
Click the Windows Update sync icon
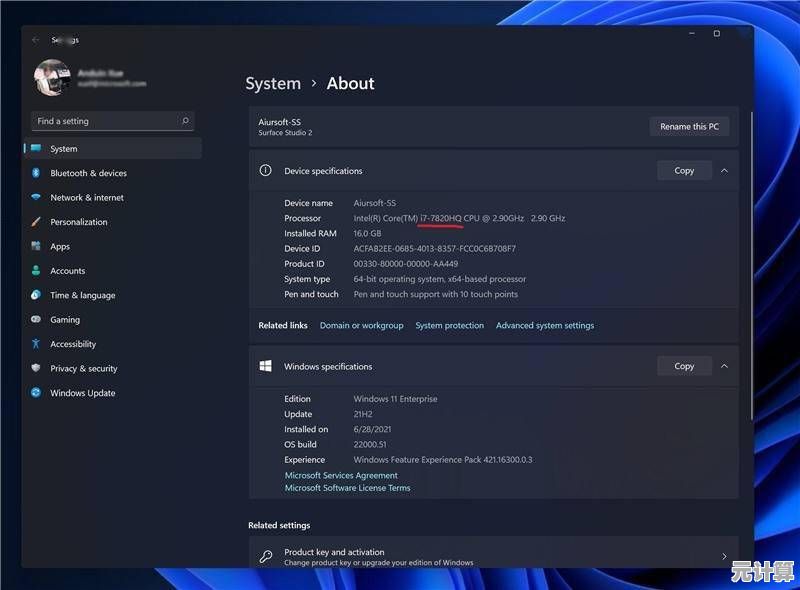[x=36, y=392]
